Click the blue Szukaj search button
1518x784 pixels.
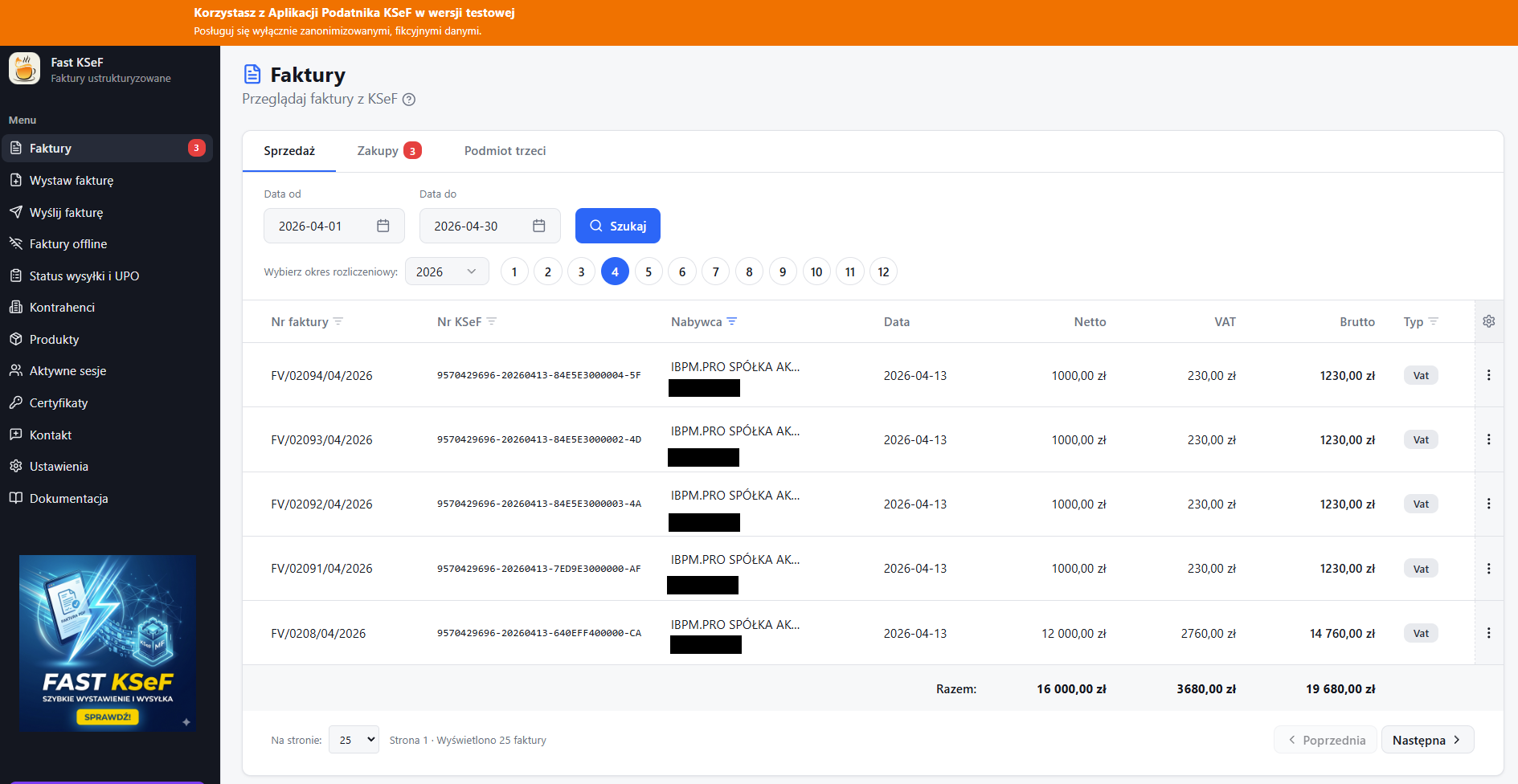click(617, 227)
